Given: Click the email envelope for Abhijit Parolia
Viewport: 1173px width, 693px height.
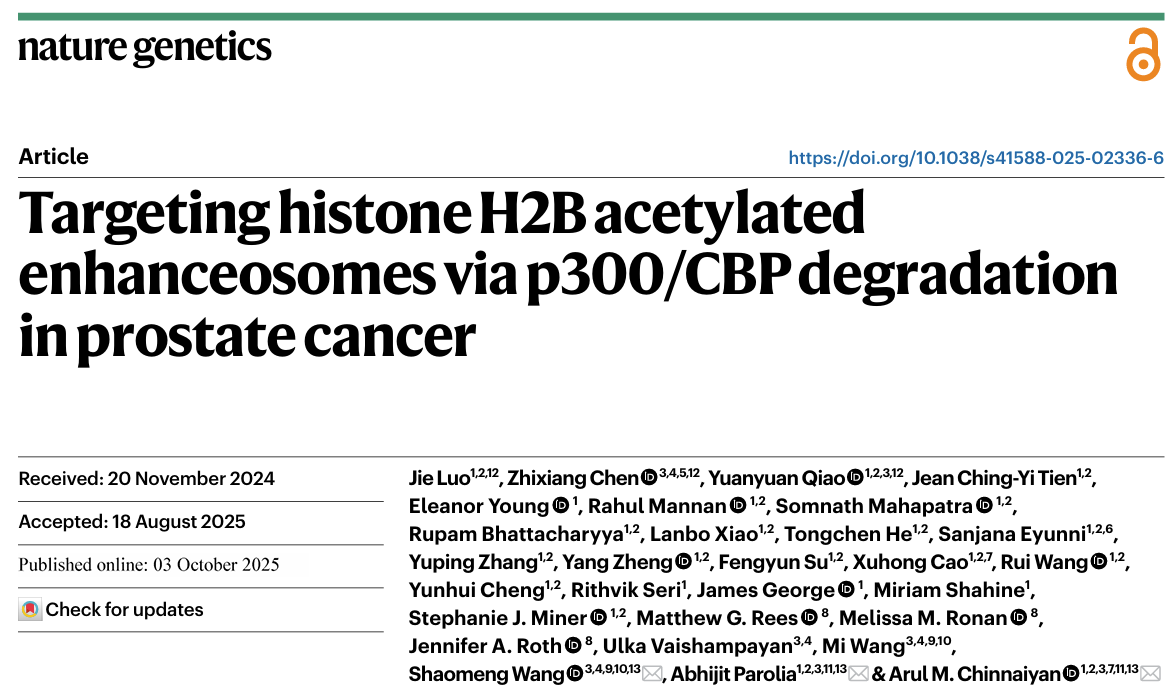Looking at the screenshot, I should point(858,674).
